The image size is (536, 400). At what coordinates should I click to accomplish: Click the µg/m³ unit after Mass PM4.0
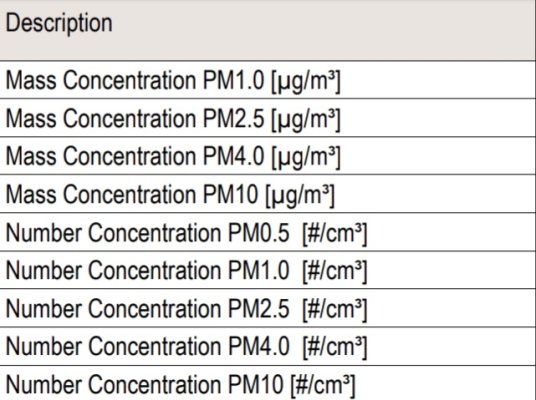306,158
